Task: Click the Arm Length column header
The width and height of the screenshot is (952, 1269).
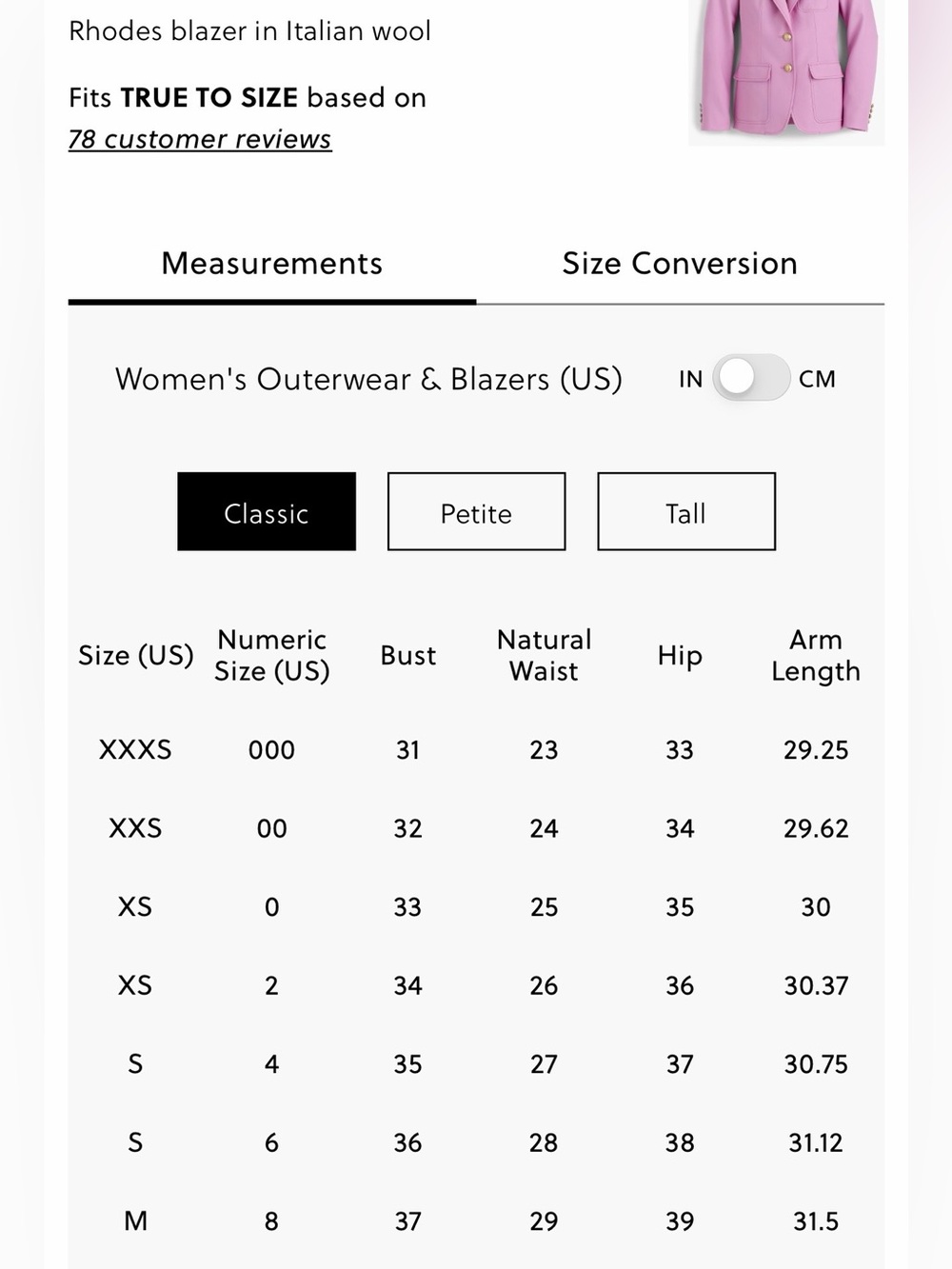Action: [x=816, y=655]
